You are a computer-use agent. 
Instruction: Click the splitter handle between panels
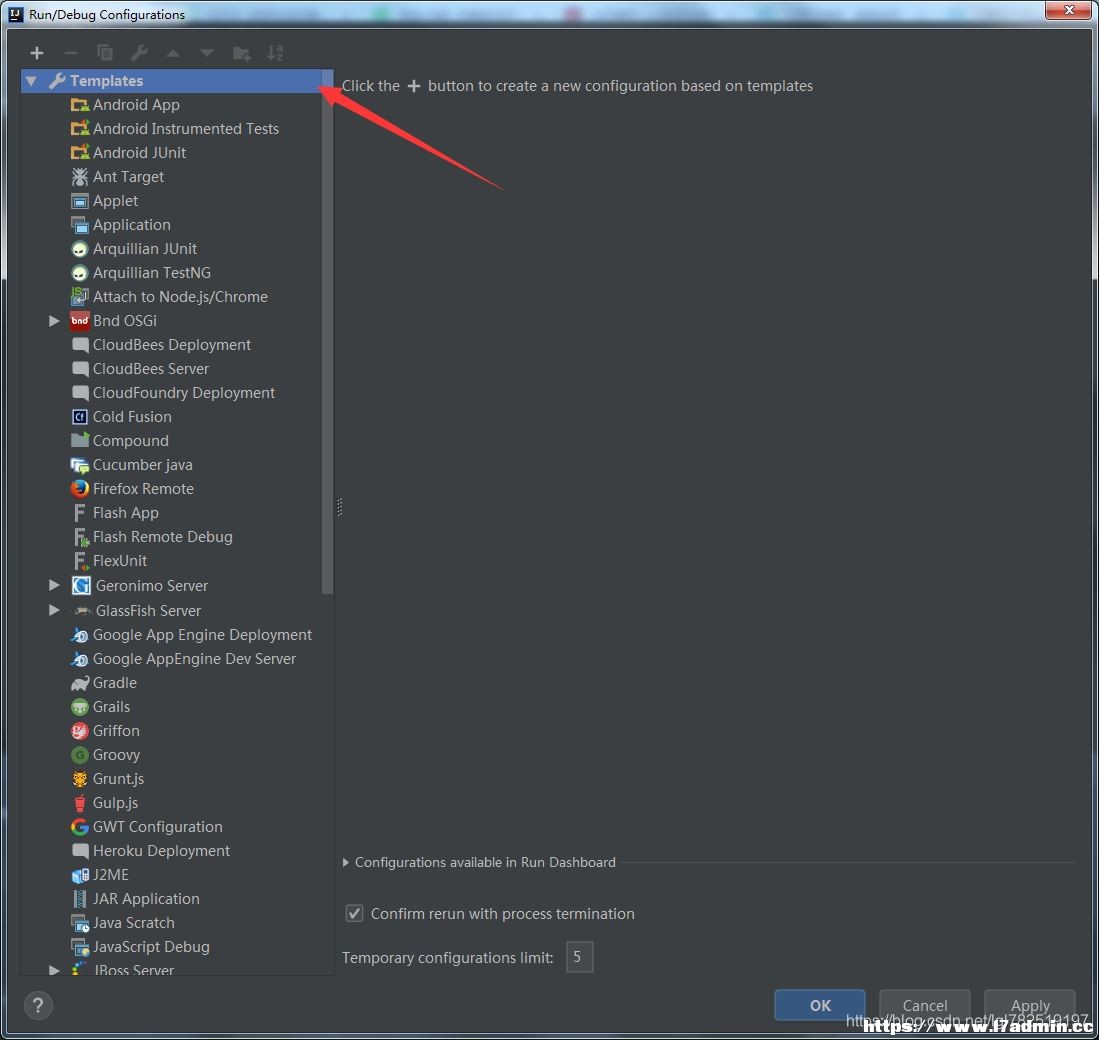(339, 507)
